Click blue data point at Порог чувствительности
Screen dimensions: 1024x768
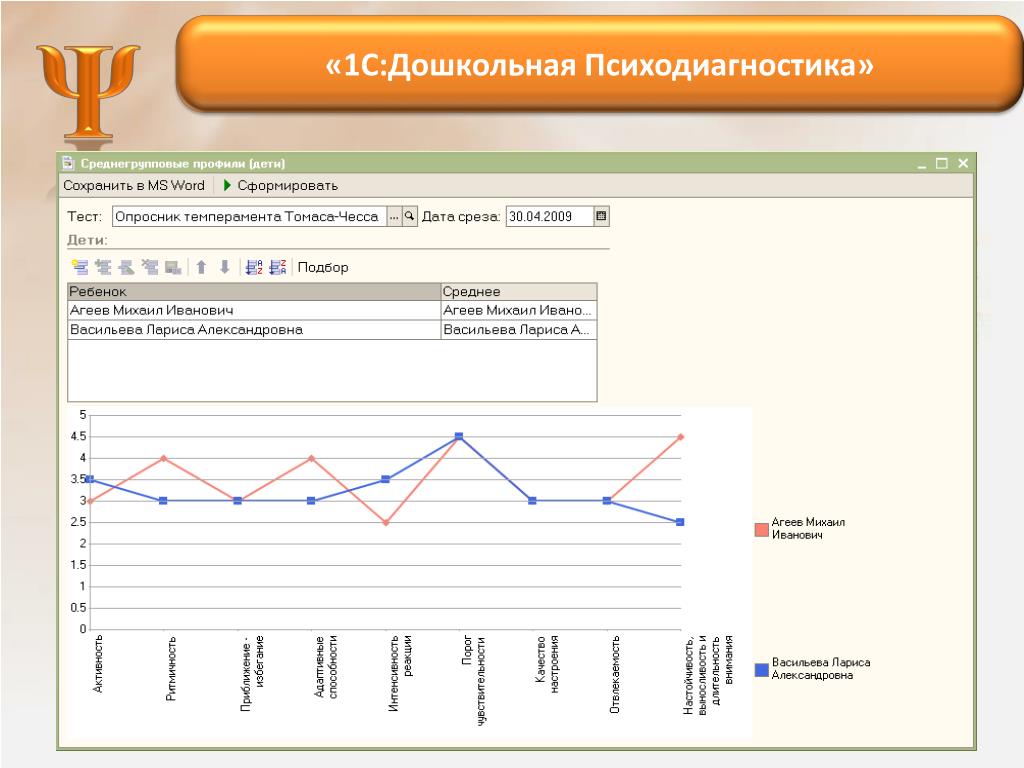[x=459, y=436]
